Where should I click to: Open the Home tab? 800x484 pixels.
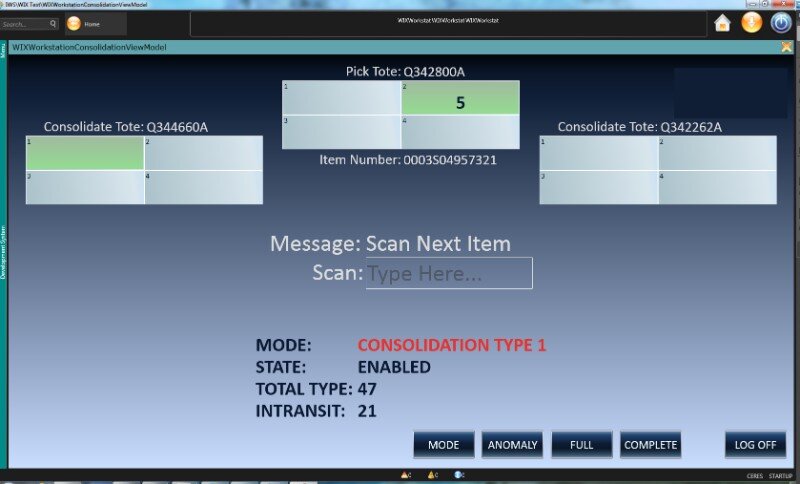94,24
